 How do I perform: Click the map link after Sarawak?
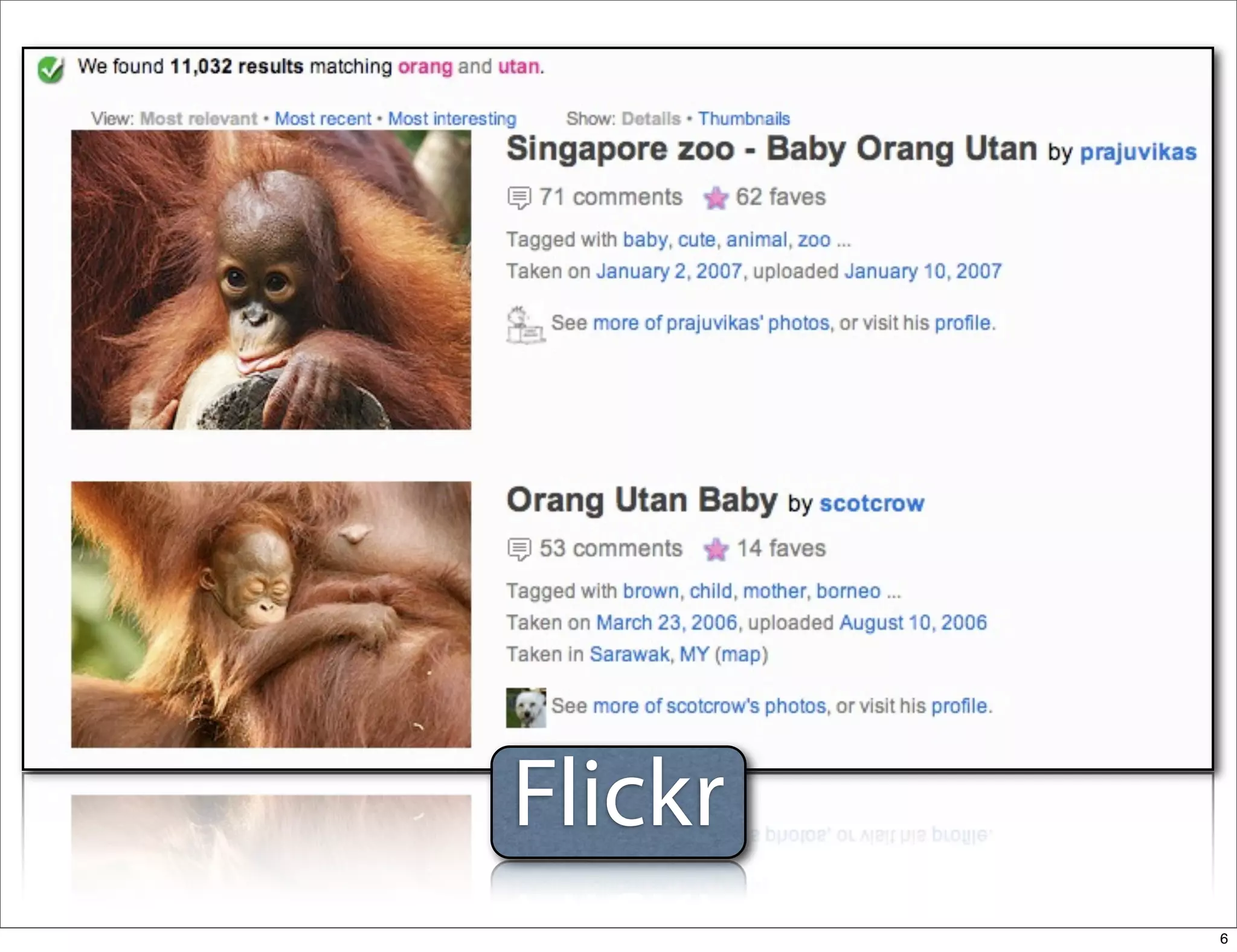click(741, 654)
